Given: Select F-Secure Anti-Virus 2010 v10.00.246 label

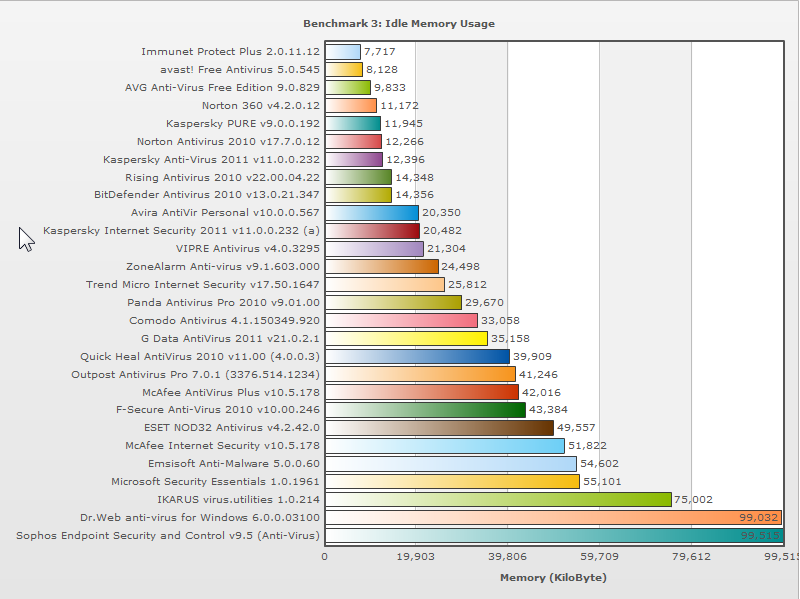Looking at the screenshot, I should [x=218, y=409].
